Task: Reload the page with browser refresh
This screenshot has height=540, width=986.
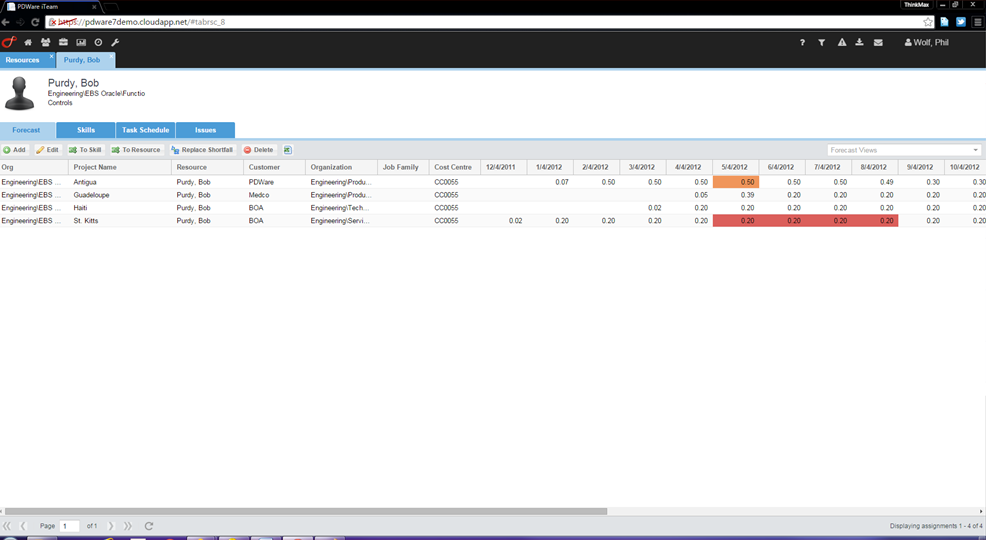Action: click(35, 22)
